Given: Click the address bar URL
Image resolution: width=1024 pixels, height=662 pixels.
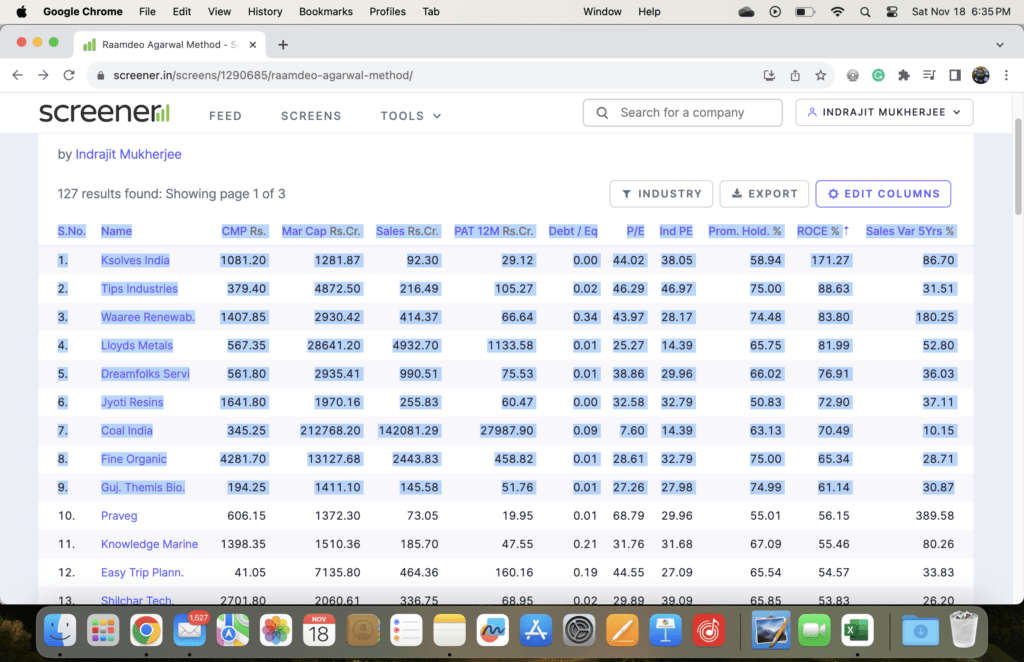Looking at the screenshot, I should click(263, 75).
